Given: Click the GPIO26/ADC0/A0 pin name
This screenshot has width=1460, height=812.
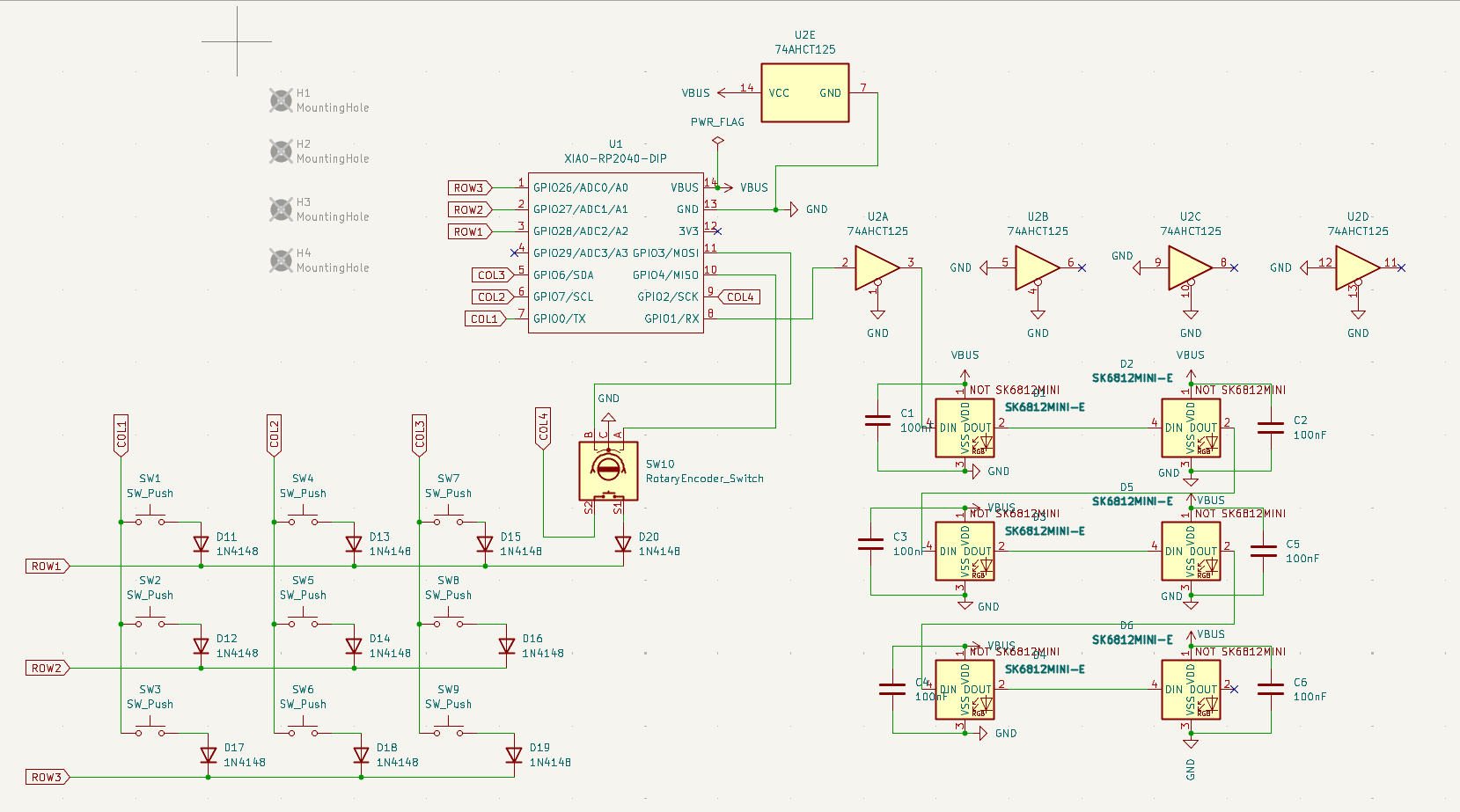Looking at the screenshot, I should [x=581, y=187].
